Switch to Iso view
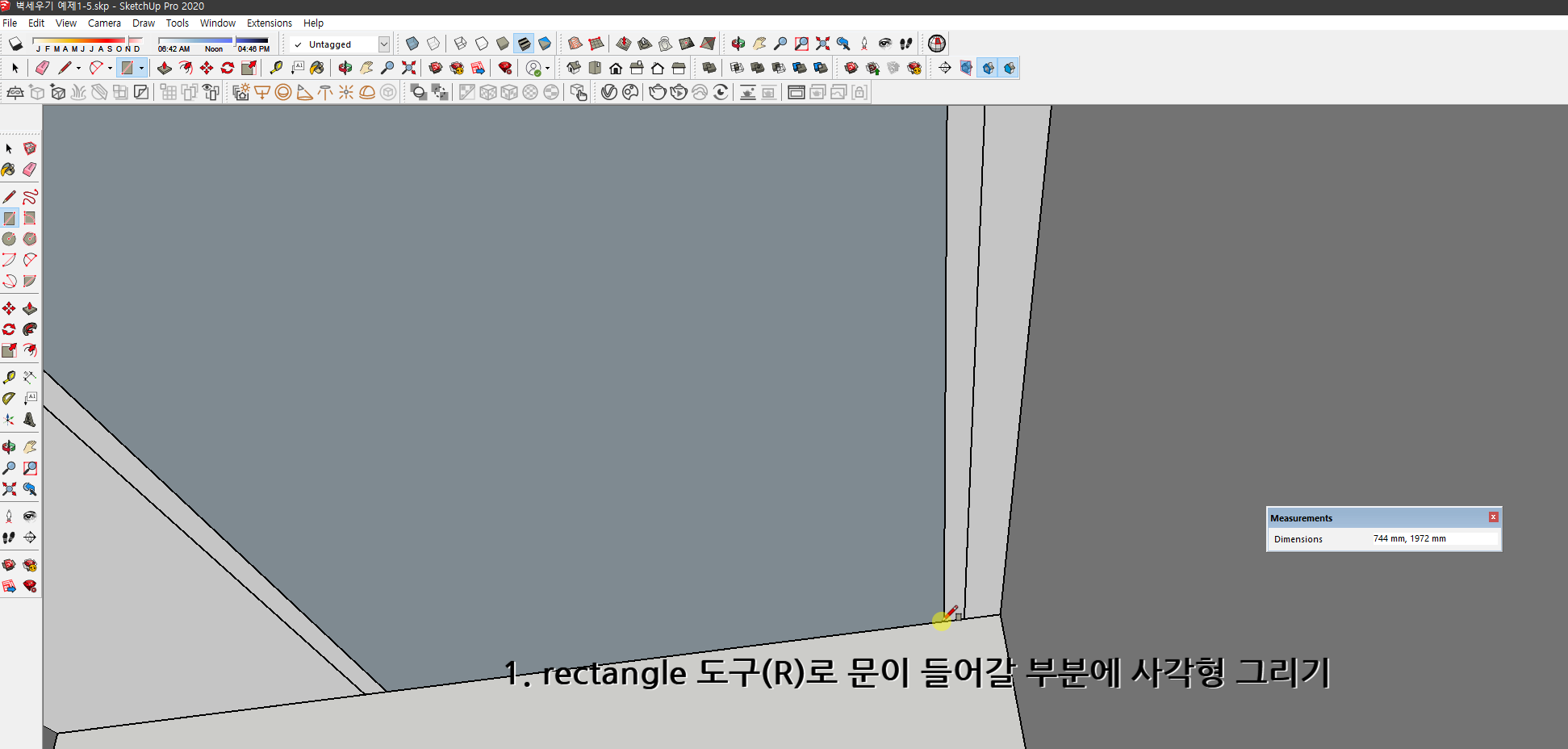The image size is (1568, 749). coord(574,68)
